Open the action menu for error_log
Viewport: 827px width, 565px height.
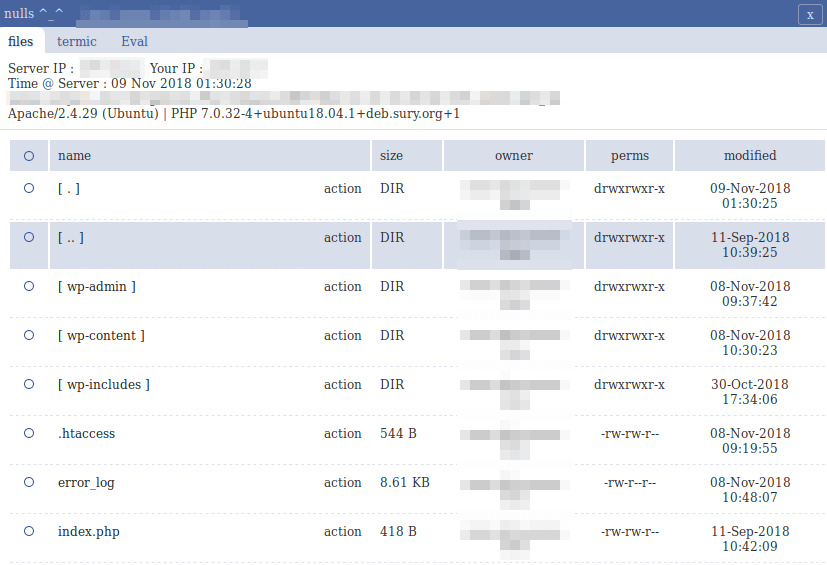pos(342,483)
